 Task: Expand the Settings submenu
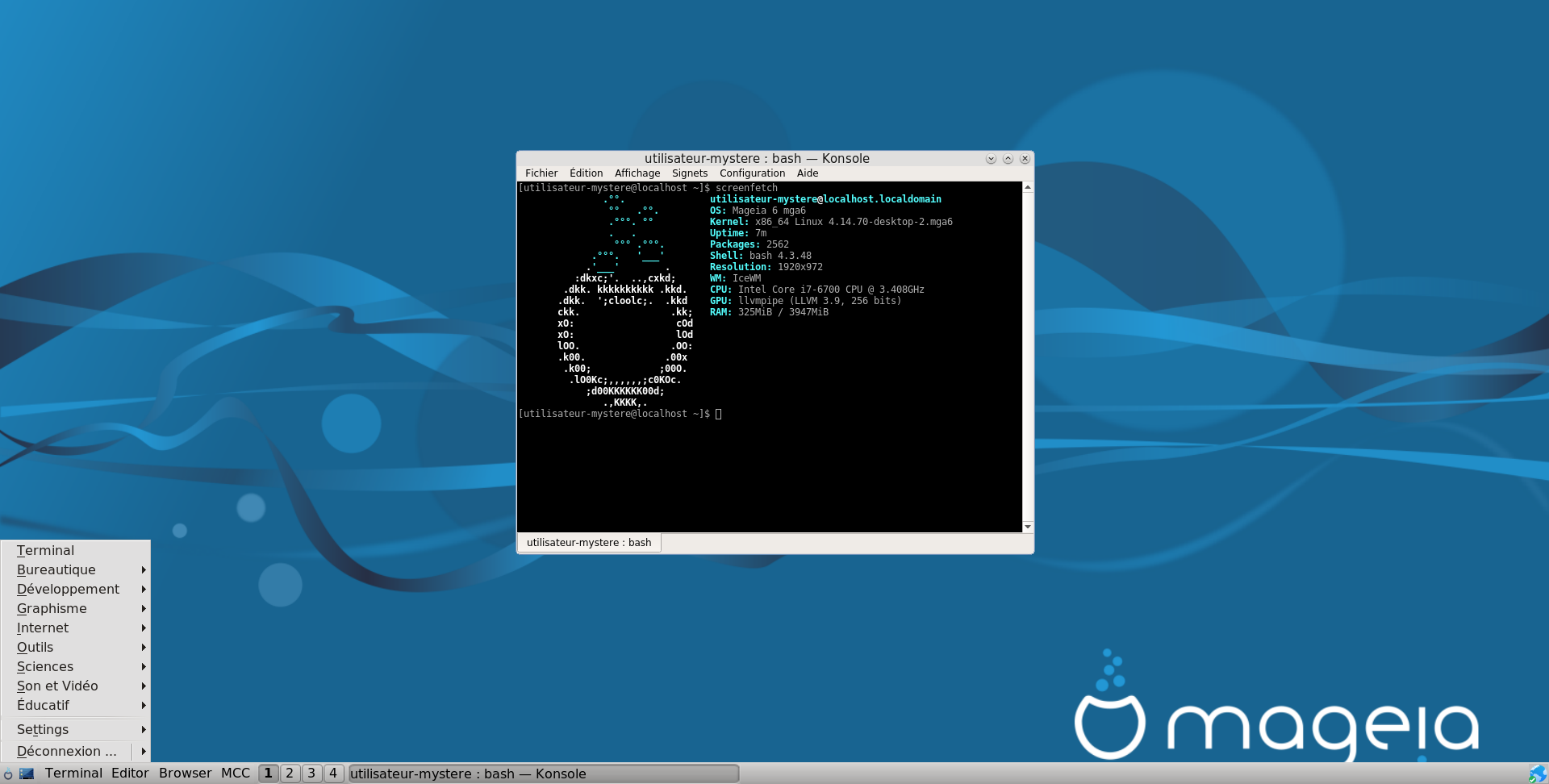76,729
